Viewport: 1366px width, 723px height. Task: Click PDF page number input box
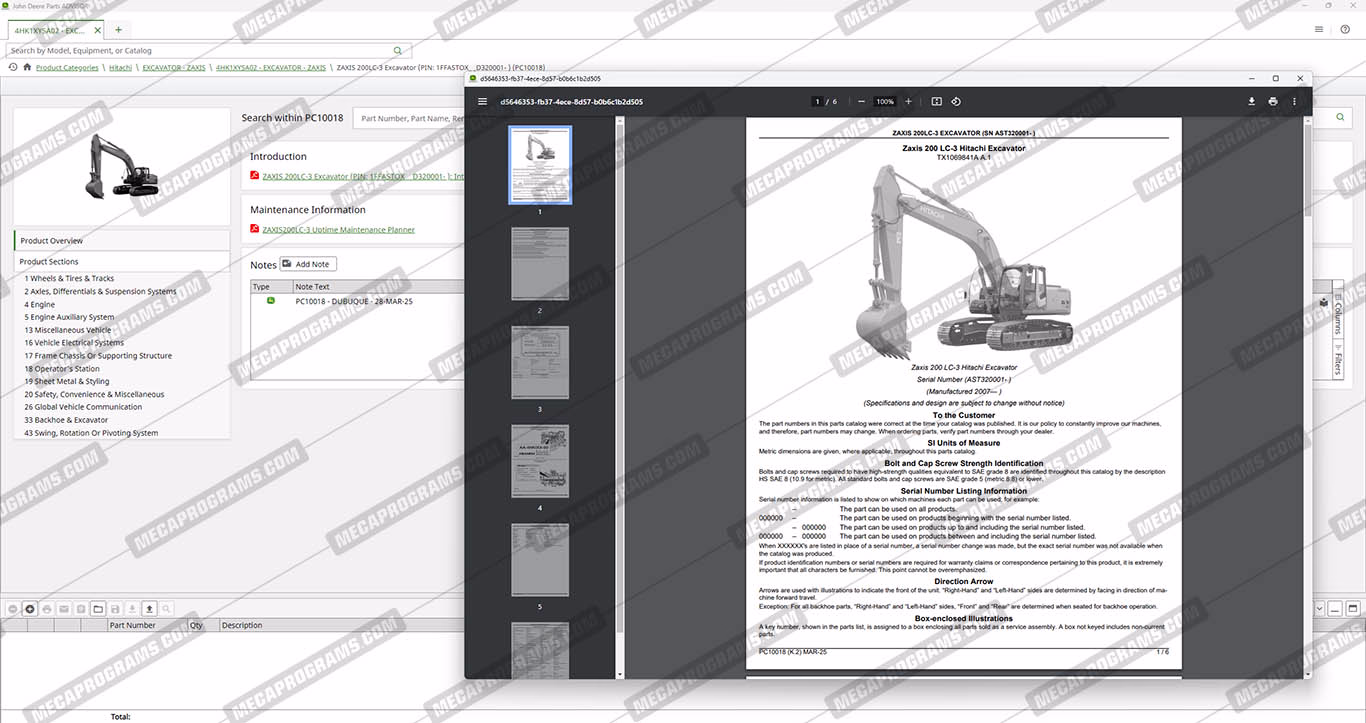click(817, 101)
